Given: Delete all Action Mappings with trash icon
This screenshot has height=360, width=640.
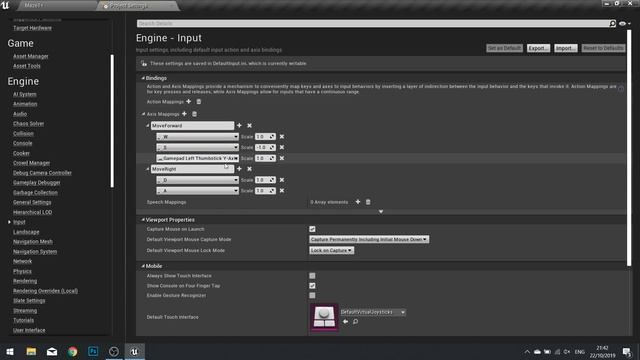Looking at the screenshot, I should tap(199, 102).
